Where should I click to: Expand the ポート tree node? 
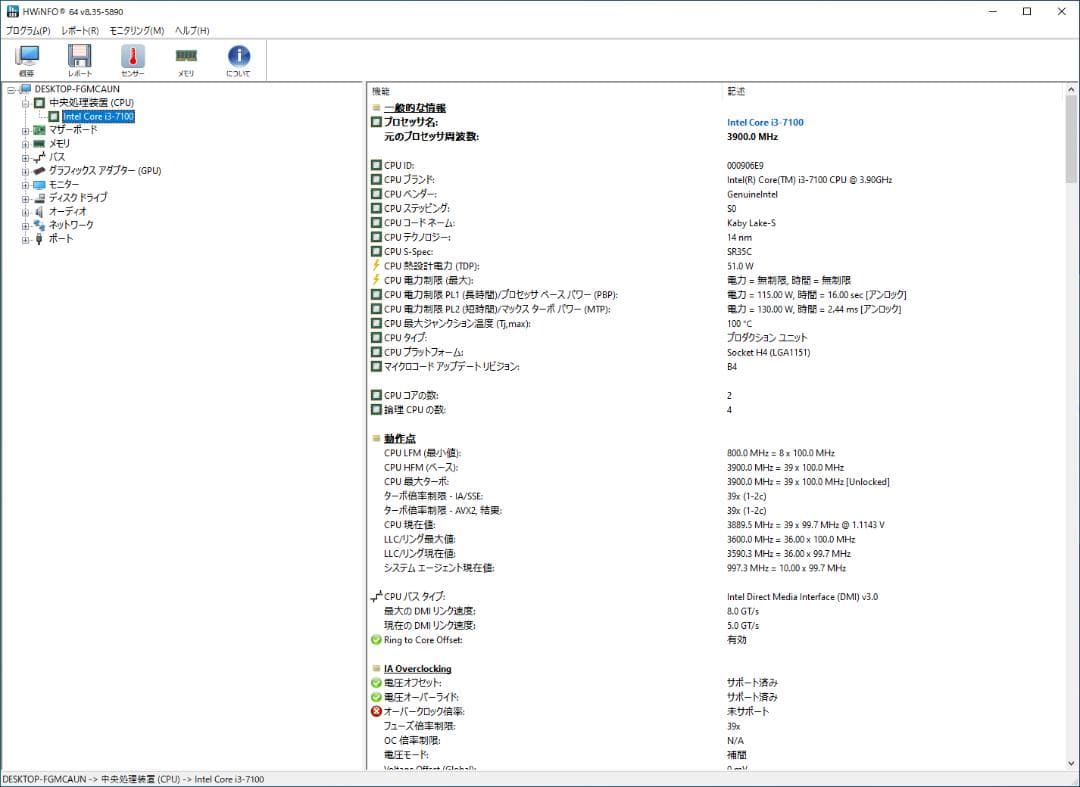coord(25,239)
